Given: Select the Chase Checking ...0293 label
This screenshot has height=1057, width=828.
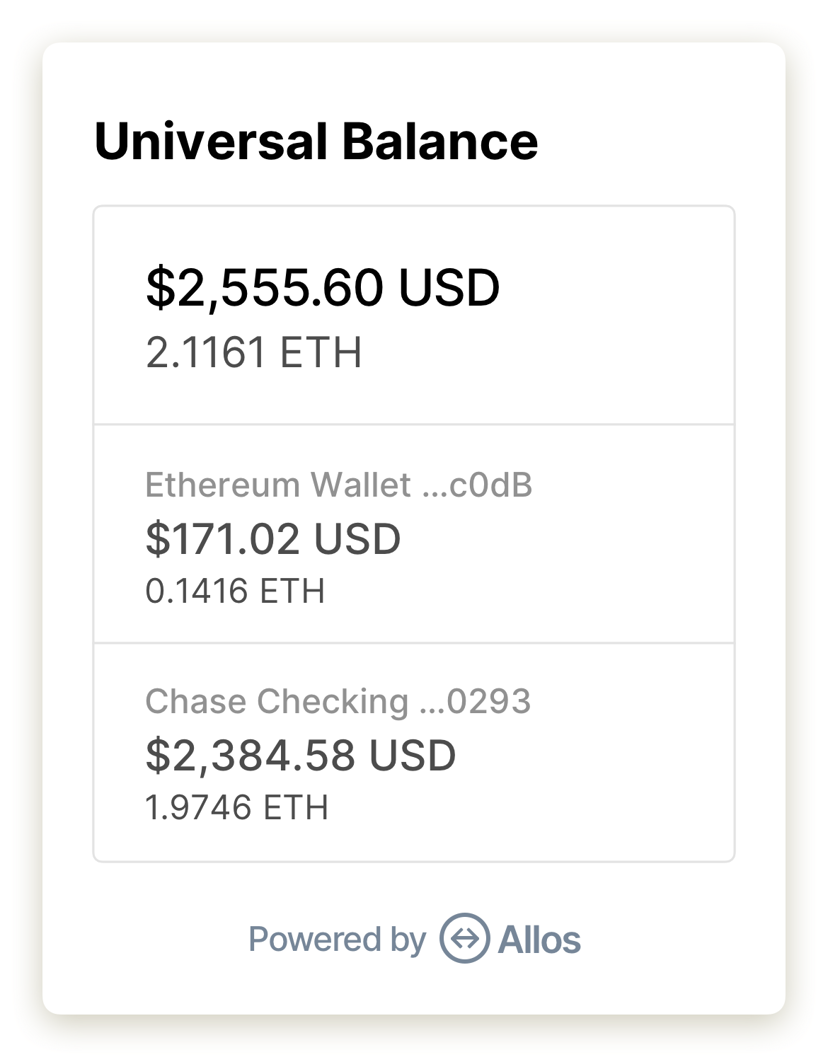Looking at the screenshot, I should tap(338, 702).
